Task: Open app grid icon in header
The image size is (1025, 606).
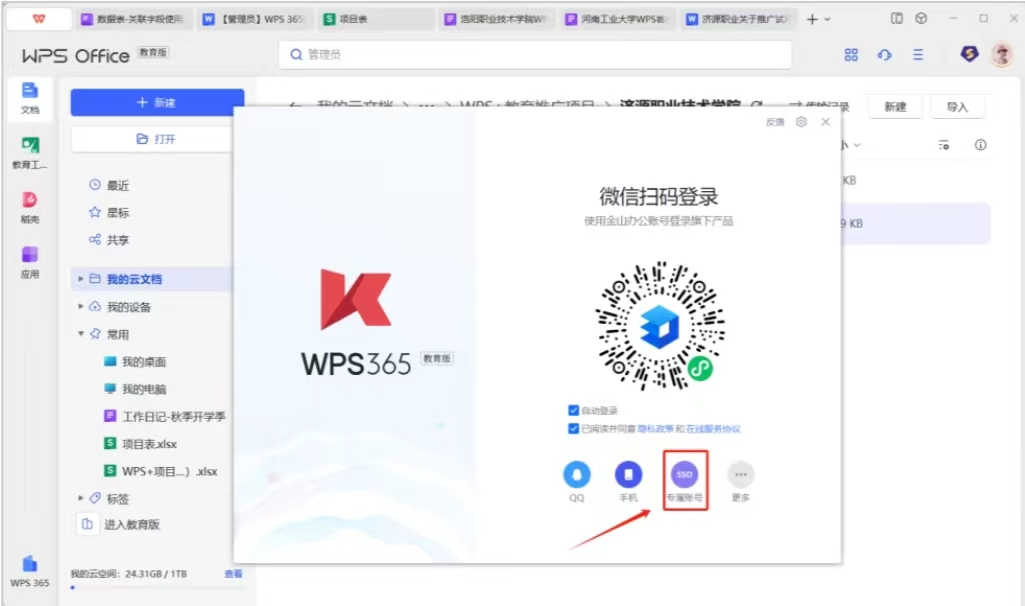Action: coord(851,55)
